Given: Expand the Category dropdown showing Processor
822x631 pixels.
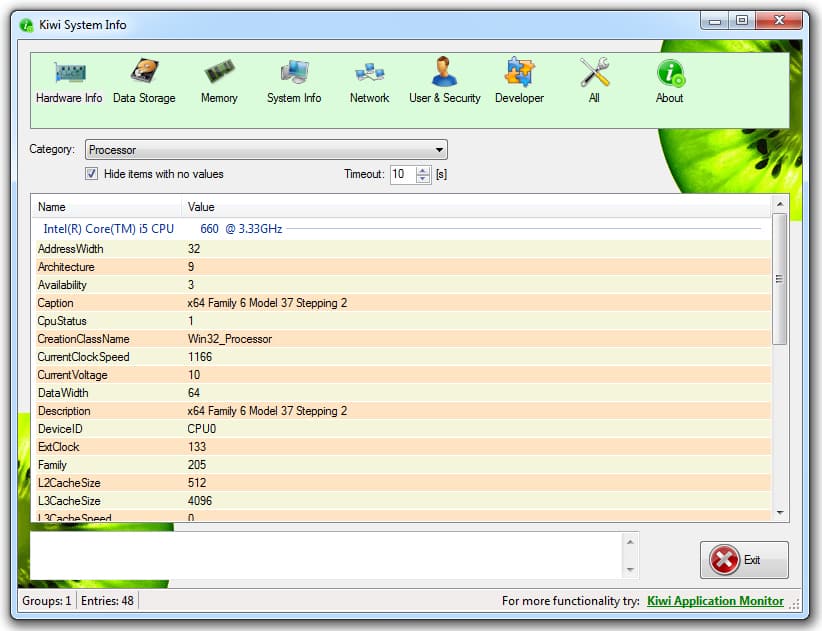Looking at the screenshot, I should pos(266,150).
